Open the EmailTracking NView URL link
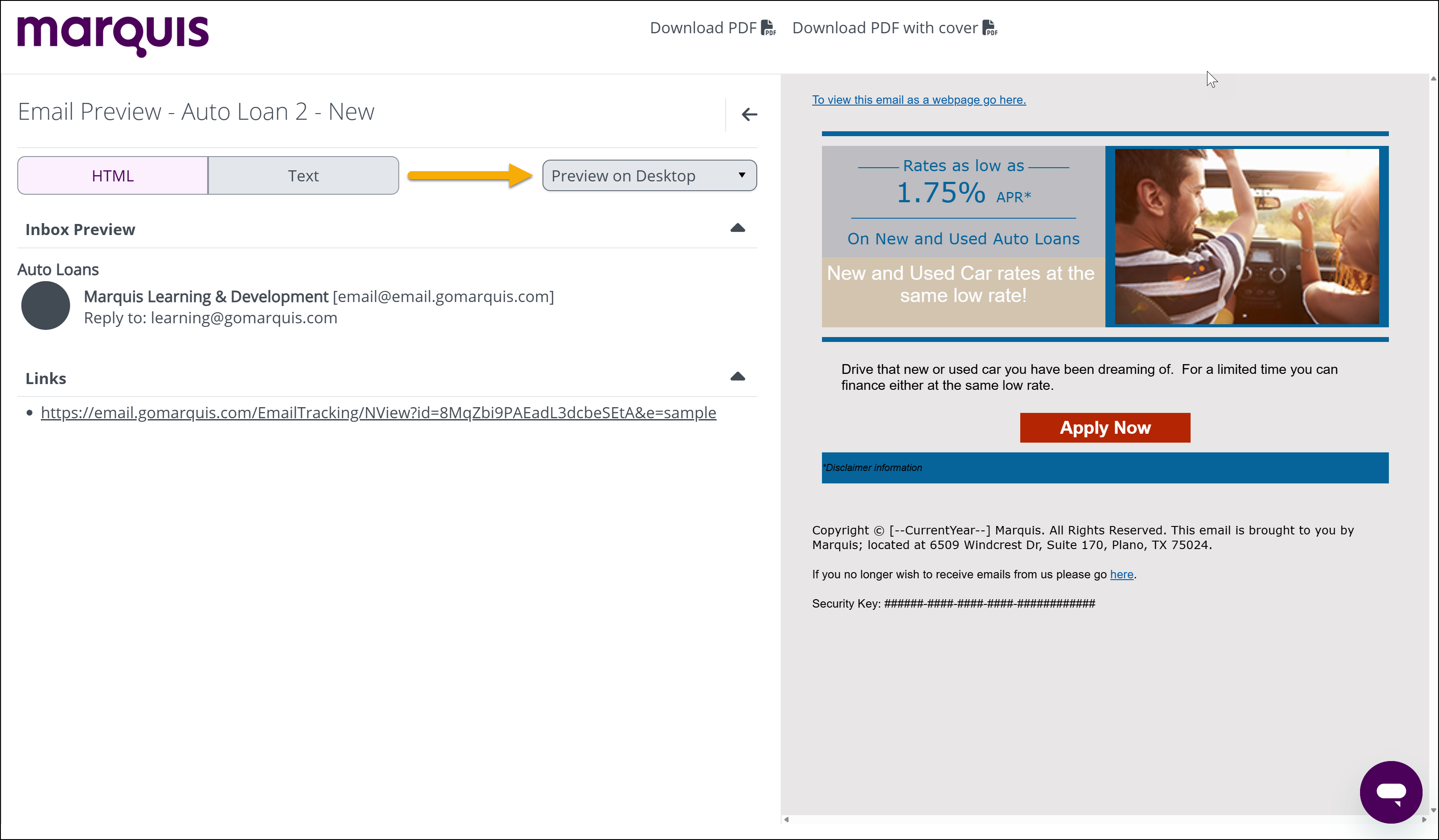The width and height of the screenshot is (1439, 840). (378, 413)
